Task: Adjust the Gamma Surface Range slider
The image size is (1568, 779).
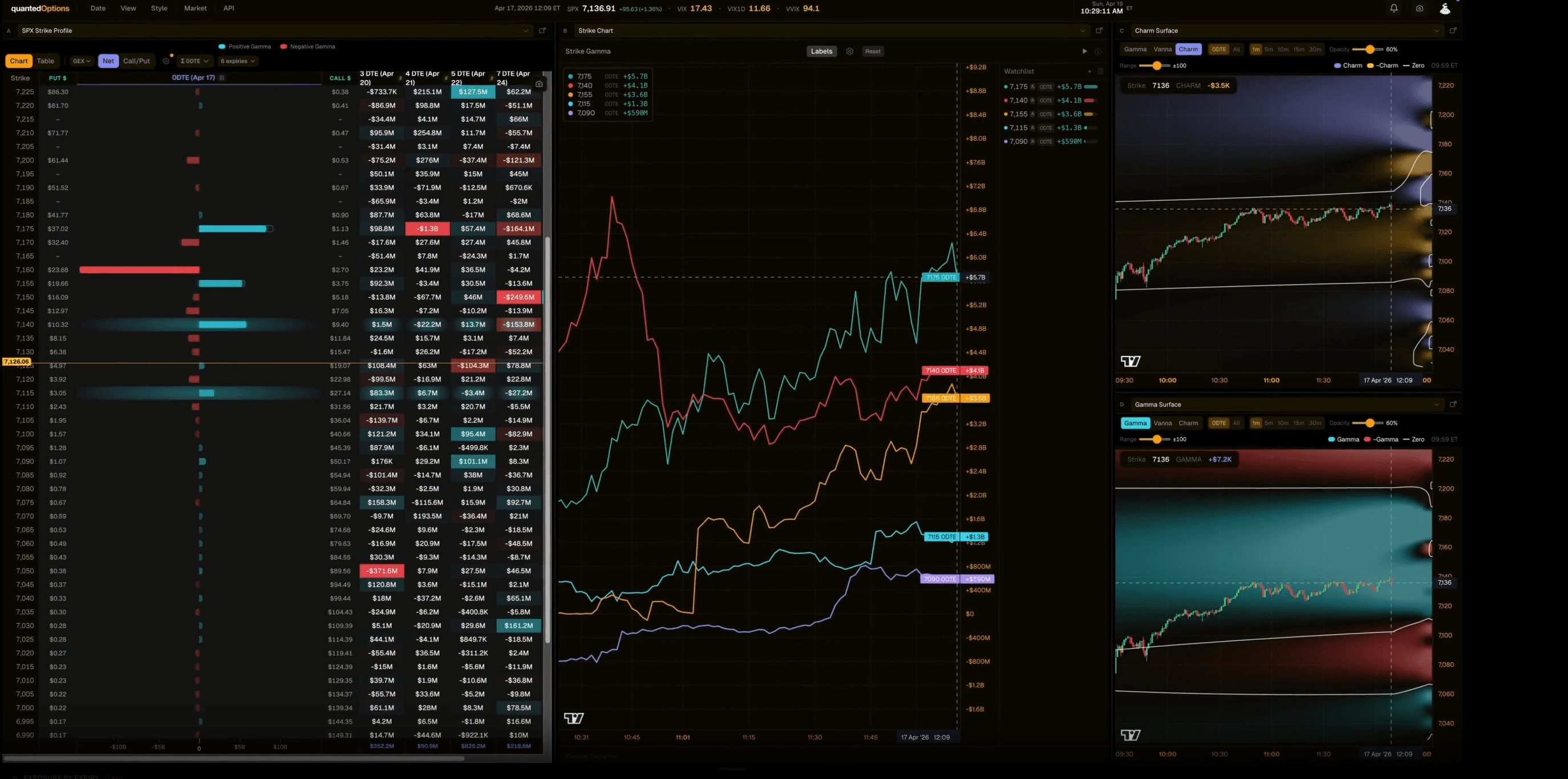Action: [1154, 440]
